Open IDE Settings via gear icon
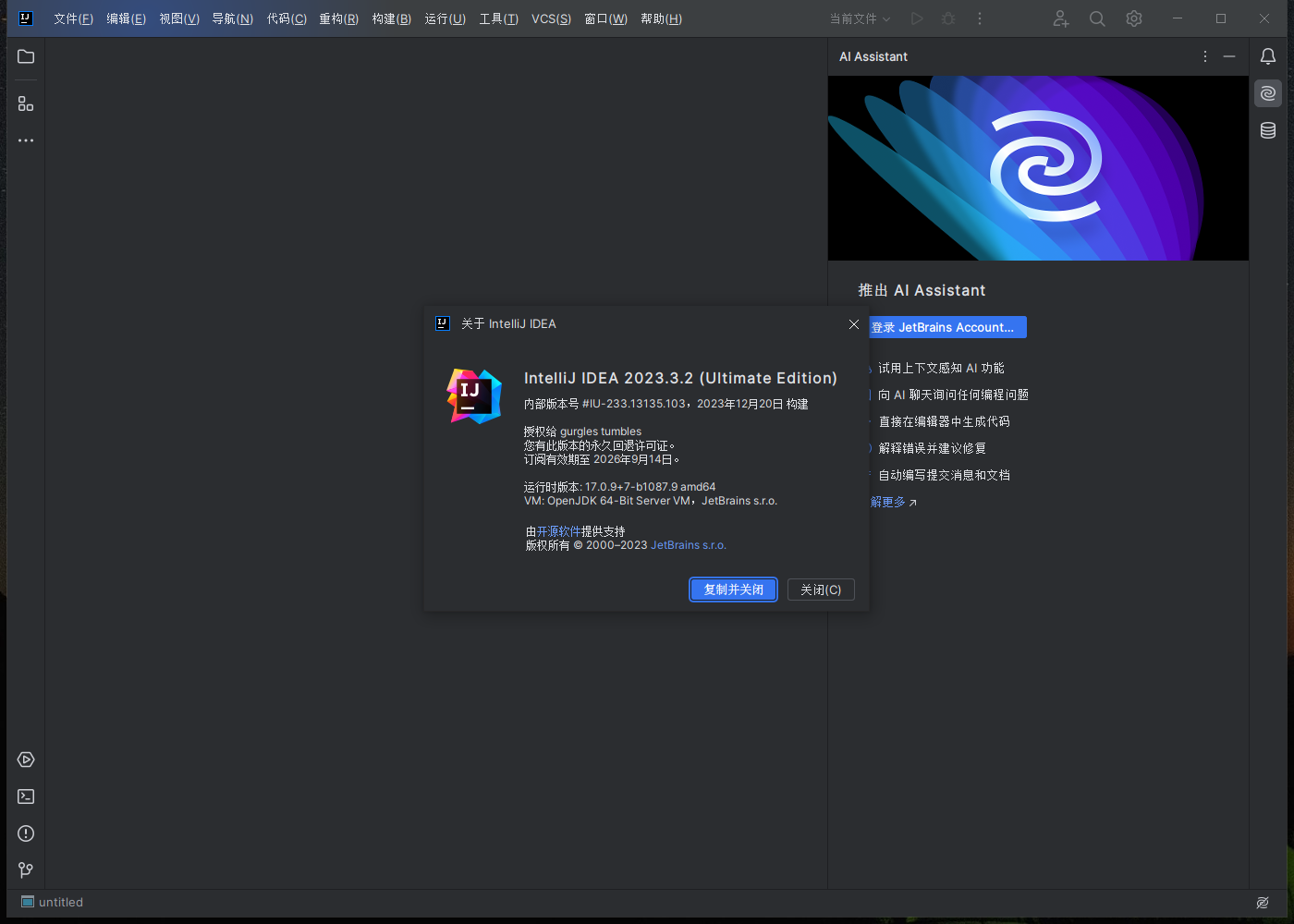This screenshot has height=924, width=1294. [x=1133, y=18]
